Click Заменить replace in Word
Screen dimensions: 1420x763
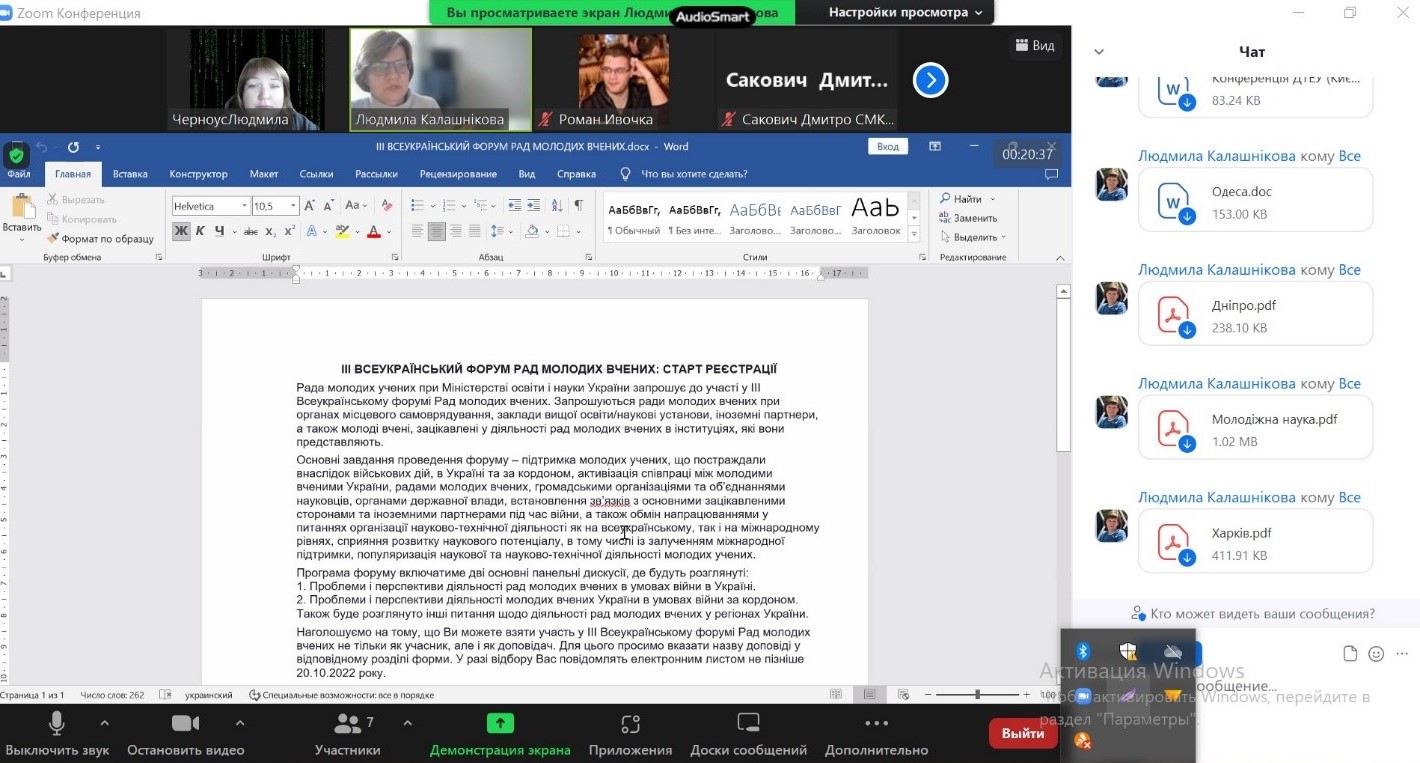[968, 218]
